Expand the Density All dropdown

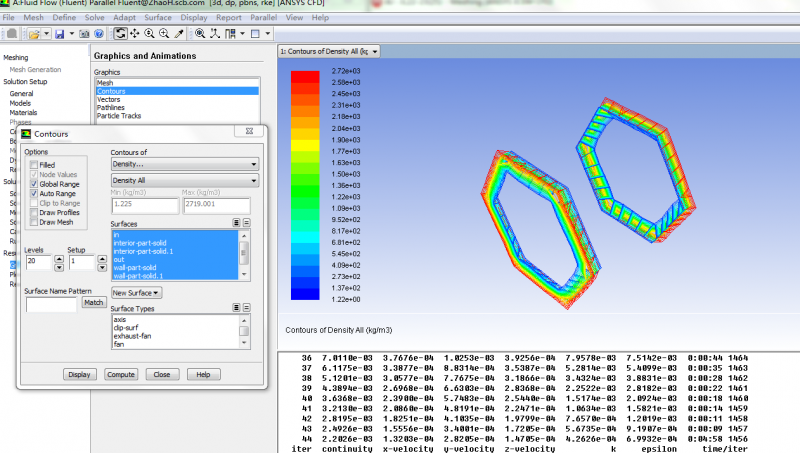pos(184,181)
